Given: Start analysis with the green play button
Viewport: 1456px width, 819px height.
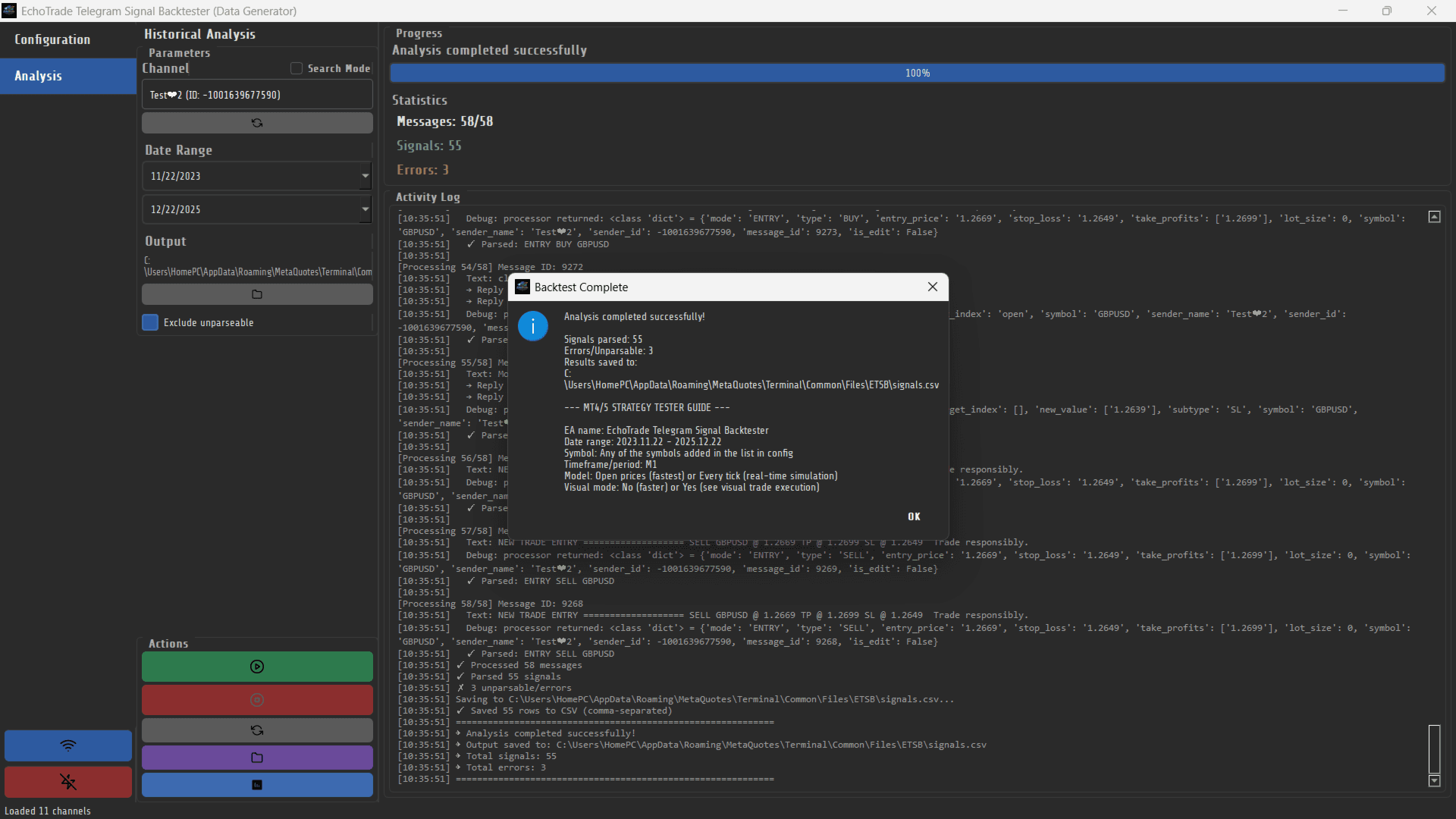Looking at the screenshot, I should pyautogui.click(x=257, y=667).
